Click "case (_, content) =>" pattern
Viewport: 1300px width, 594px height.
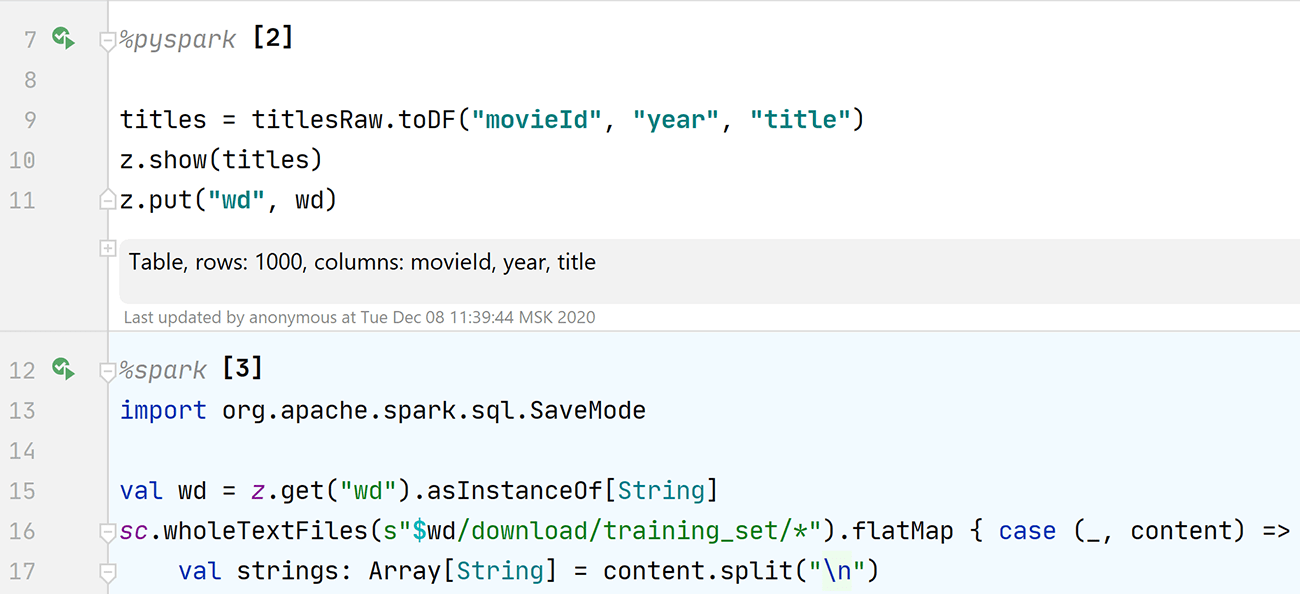[x=1144, y=531]
